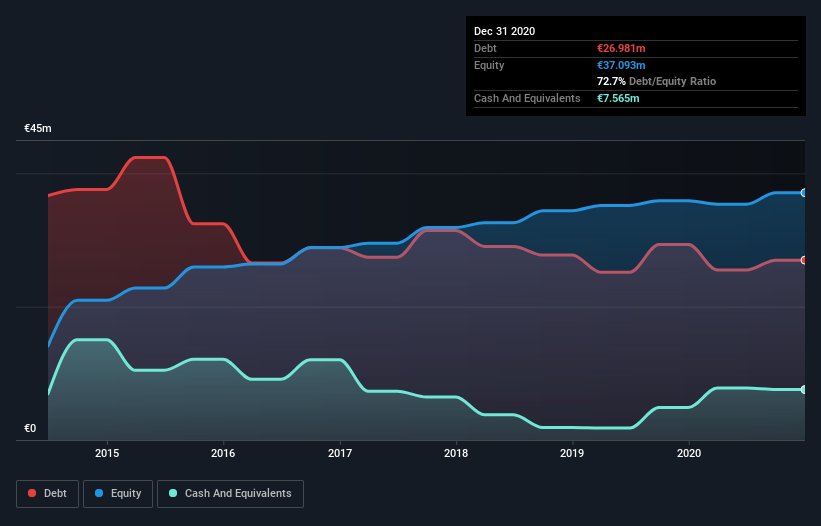This screenshot has height=526, width=821.
Task: Click the 2016 x-axis label
Action: [223, 453]
